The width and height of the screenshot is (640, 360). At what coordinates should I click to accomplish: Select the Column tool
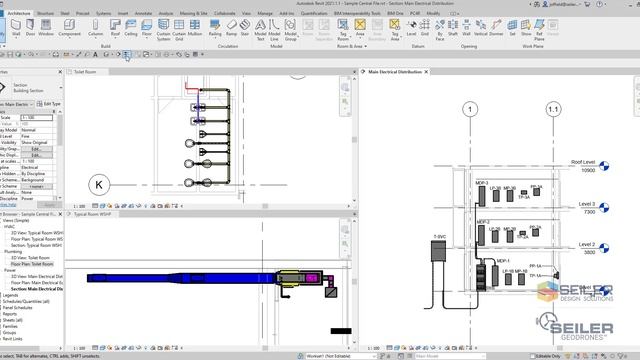point(96,28)
